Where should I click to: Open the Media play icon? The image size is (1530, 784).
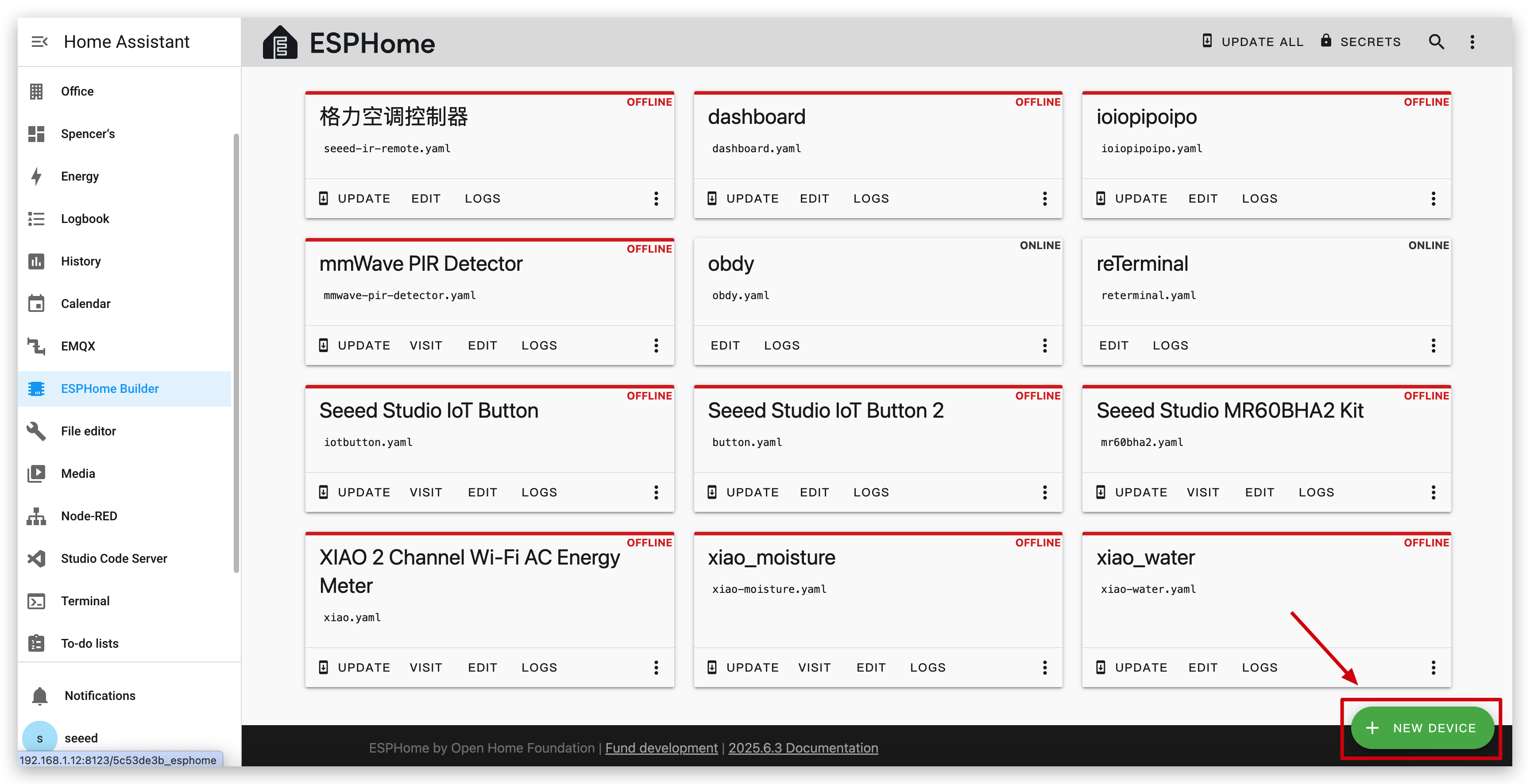click(x=36, y=473)
